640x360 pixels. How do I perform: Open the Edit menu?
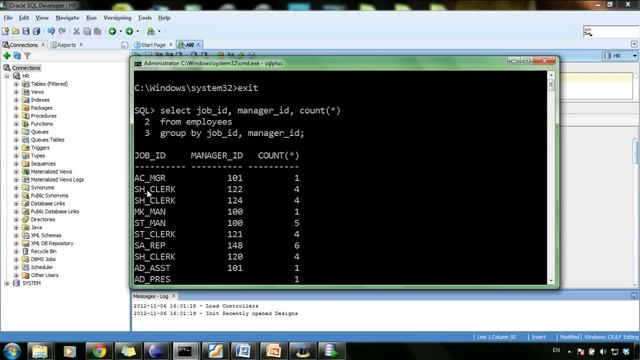point(24,18)
